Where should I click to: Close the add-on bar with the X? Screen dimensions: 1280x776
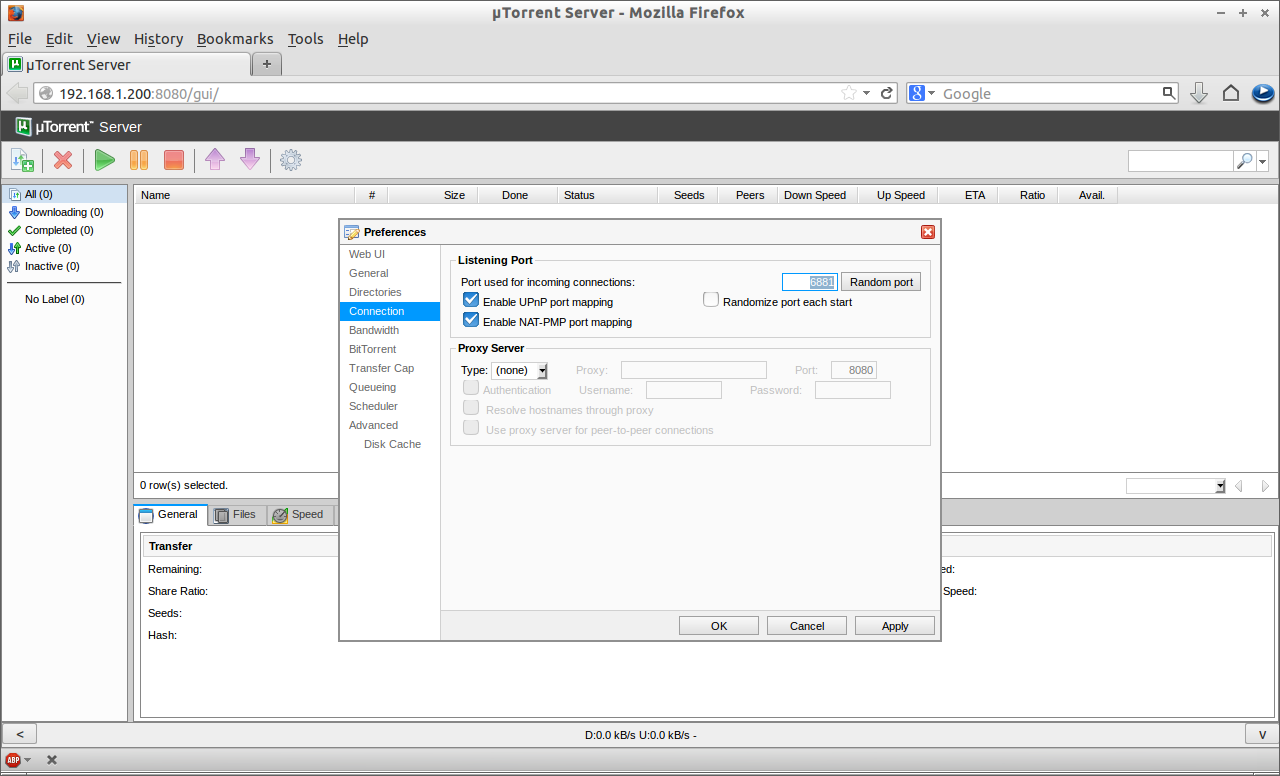(x=52, y=760)
